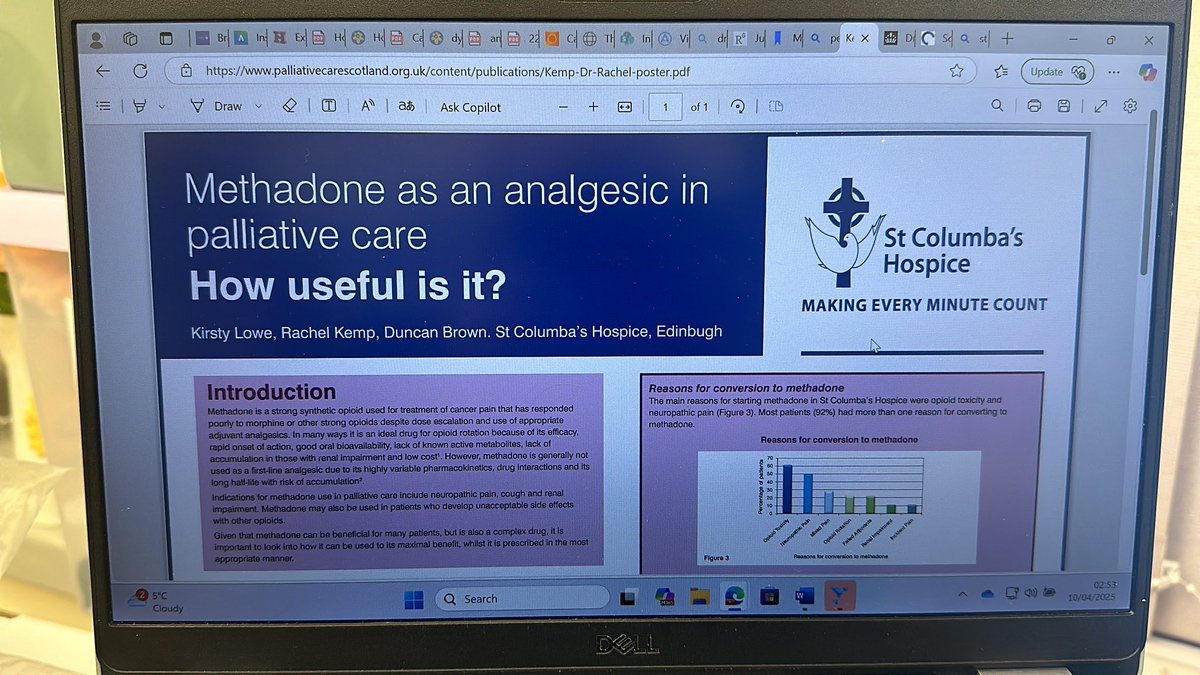1200x675 pixels.
Task: Close the active Ke tab
Action: (863, 39)
